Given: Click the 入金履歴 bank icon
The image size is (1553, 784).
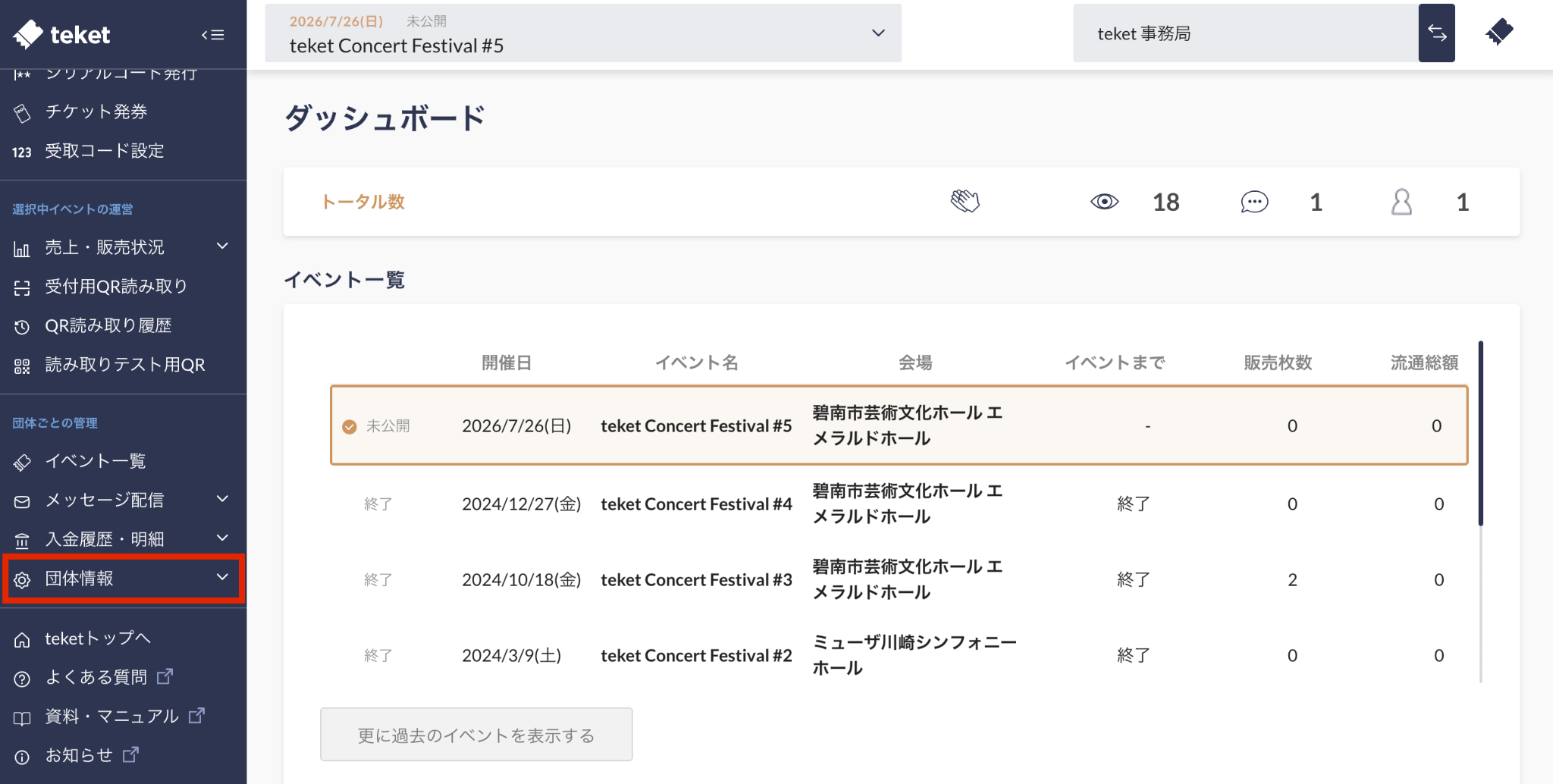Looking at the screenshot, I should coord(22,541).
